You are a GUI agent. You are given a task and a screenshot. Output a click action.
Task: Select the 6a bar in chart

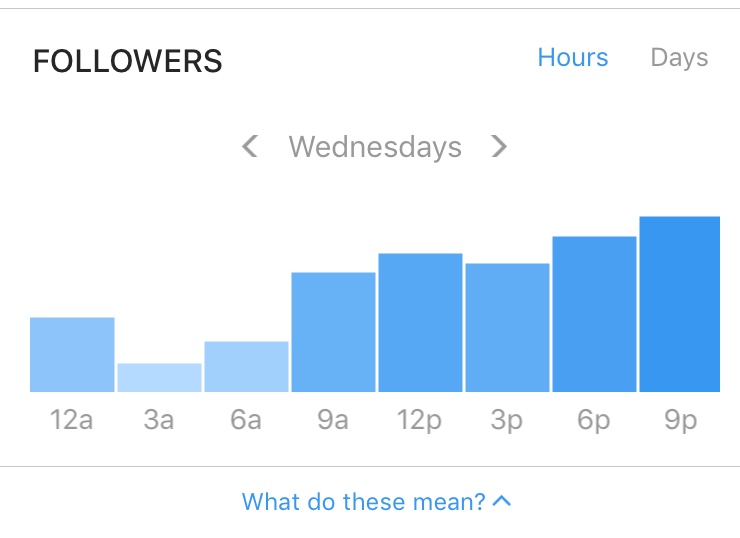tap(246, 367)
